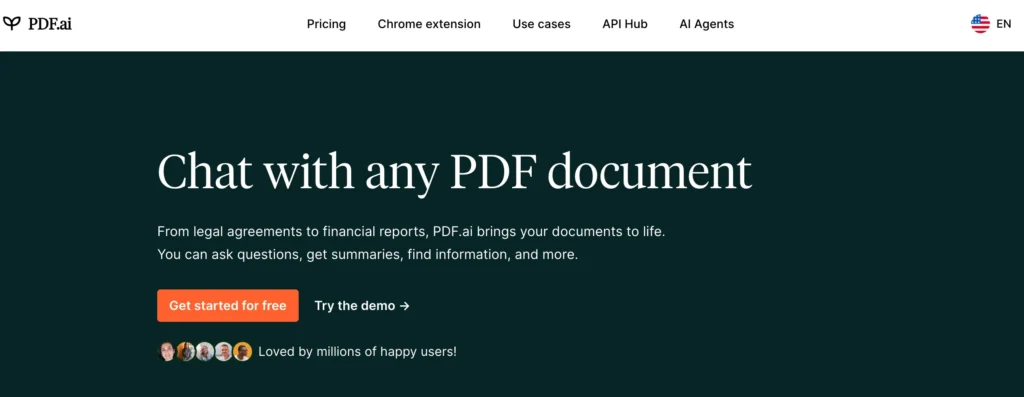The height and width of the screenshot is (397, 1024).
Task: Open the PDF.ai home wordmark
Action: tap(50, 24)
